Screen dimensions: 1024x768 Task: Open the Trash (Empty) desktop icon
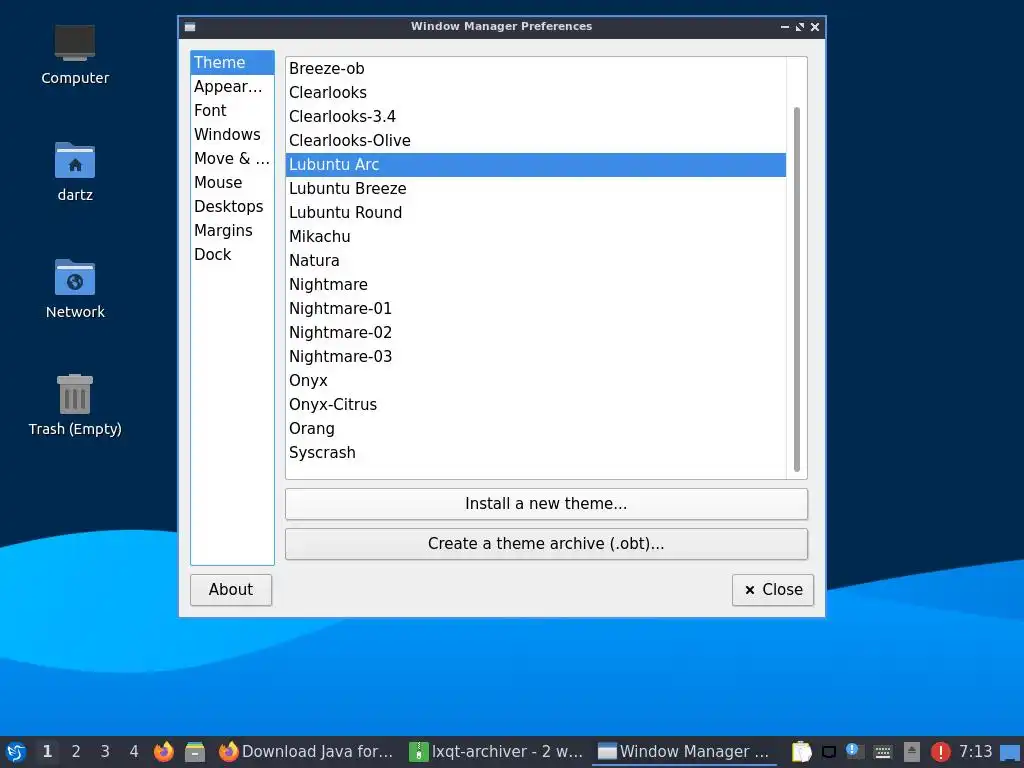point(75,405)
